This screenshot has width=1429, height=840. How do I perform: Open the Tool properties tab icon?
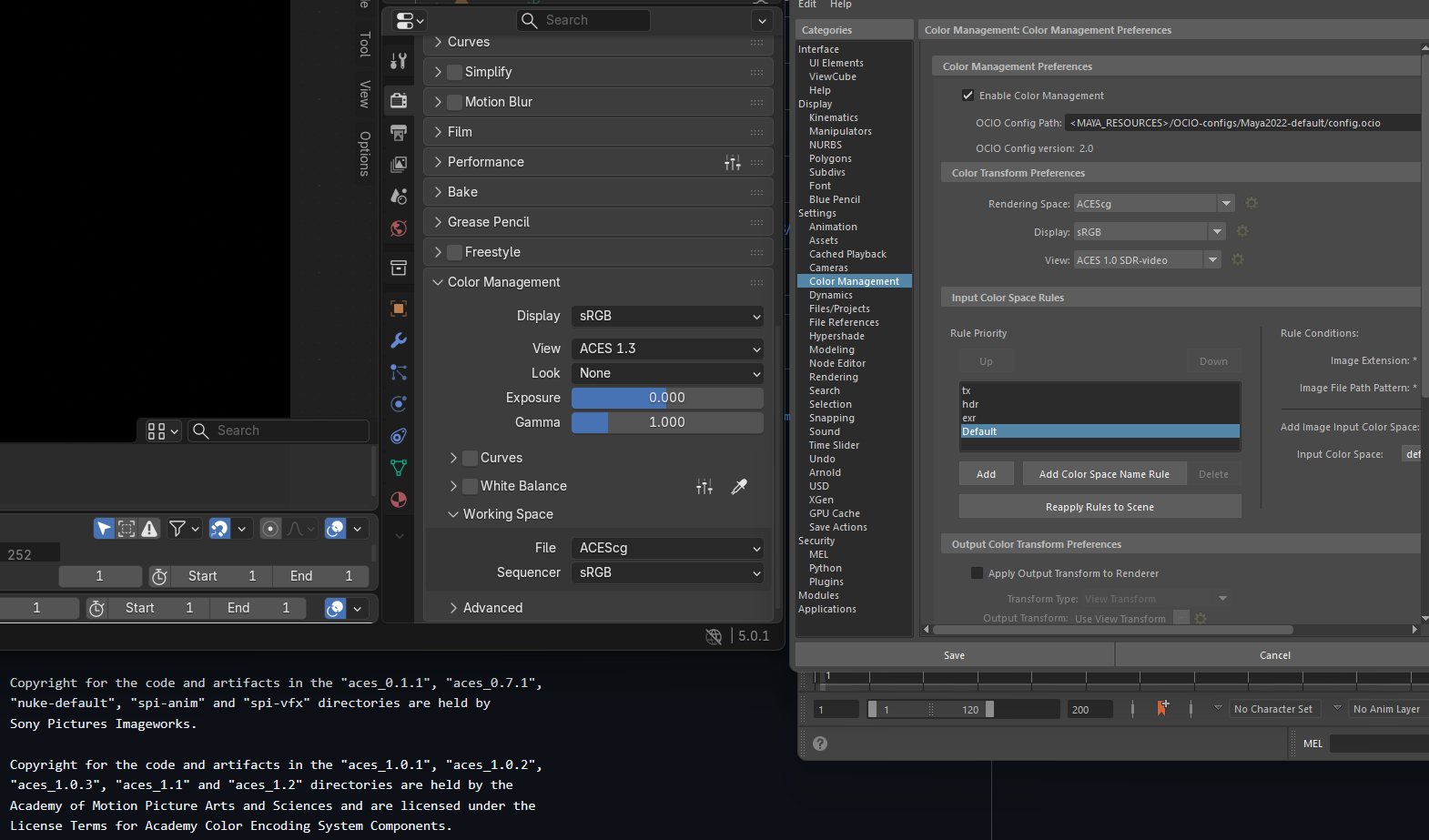coord(399,61)
